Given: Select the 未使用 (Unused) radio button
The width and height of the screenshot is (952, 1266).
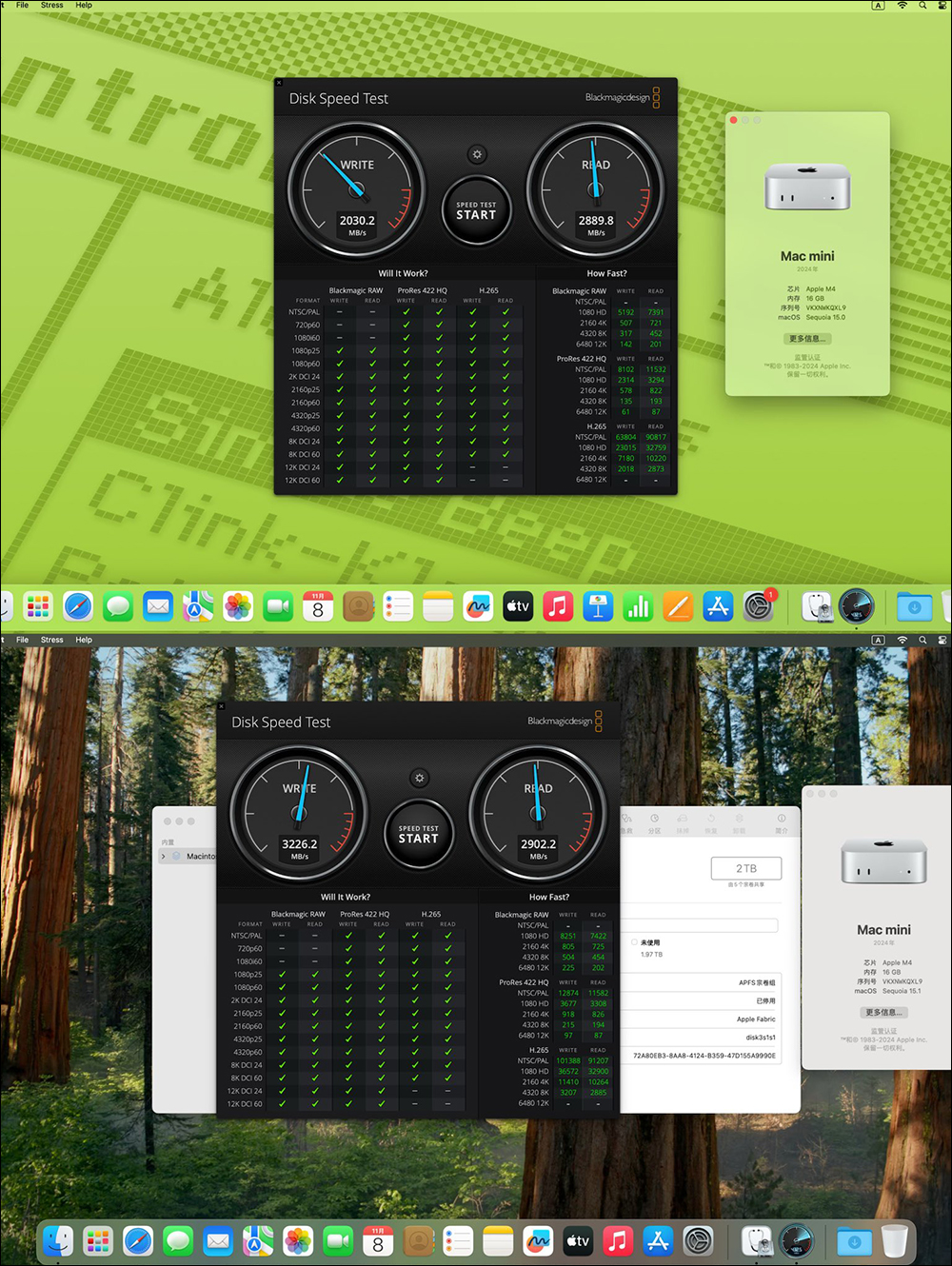Looking at the screenshot, I should [634, 942].
